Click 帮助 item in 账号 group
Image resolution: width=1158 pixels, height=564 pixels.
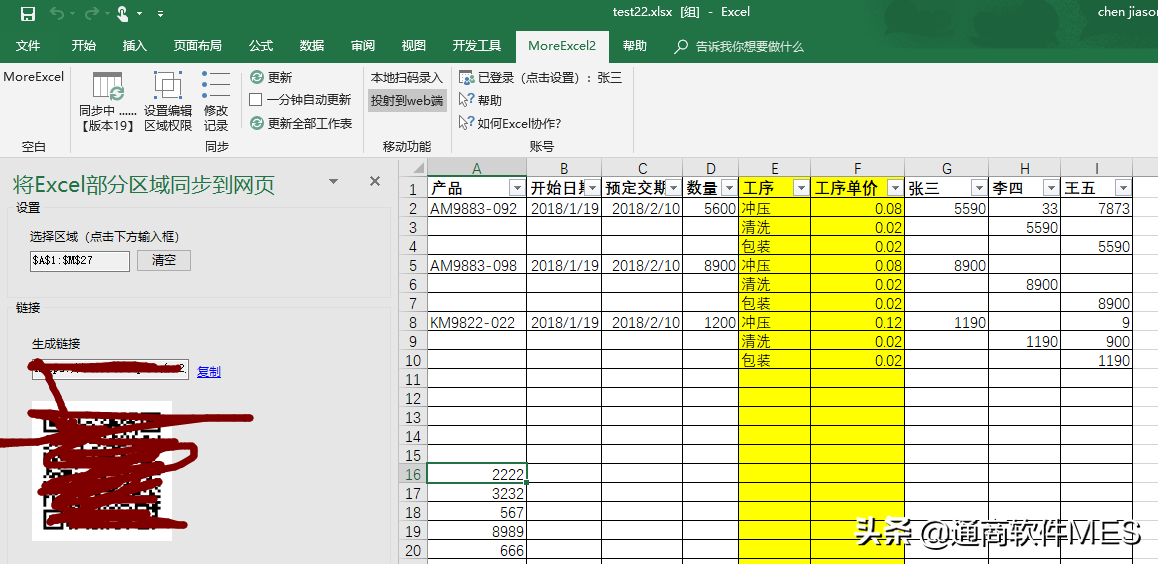pos(480,100)
